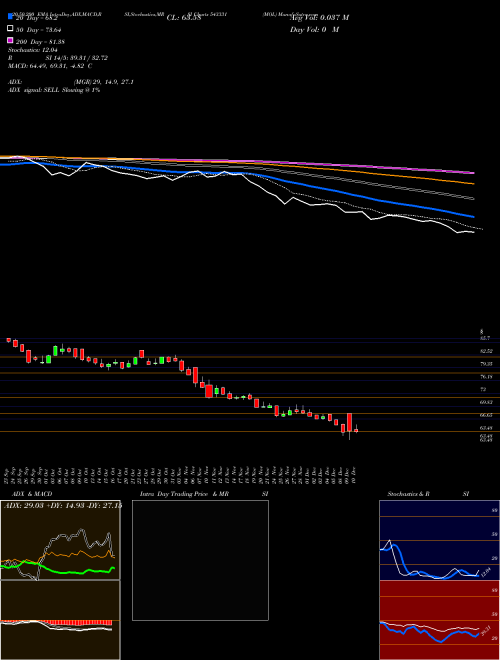Click the '(MGR) 29, 14.9, 27.1' ADX values
The height and width of the screenshot is (660, 500).
click(104, 82)
